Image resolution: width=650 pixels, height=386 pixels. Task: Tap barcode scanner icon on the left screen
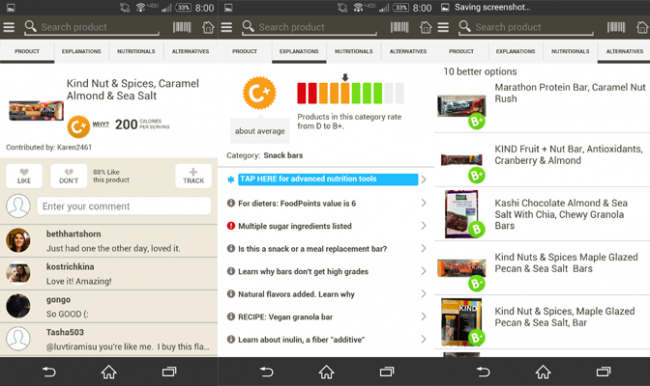point(182,27)
